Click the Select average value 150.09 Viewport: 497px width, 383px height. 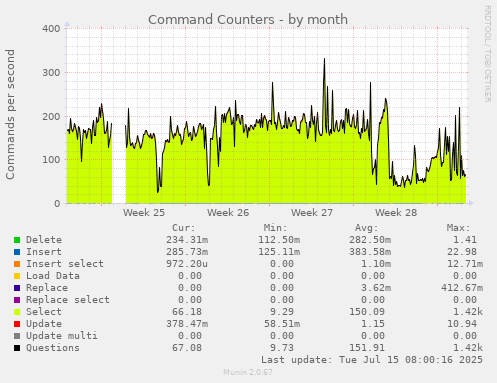367,312
